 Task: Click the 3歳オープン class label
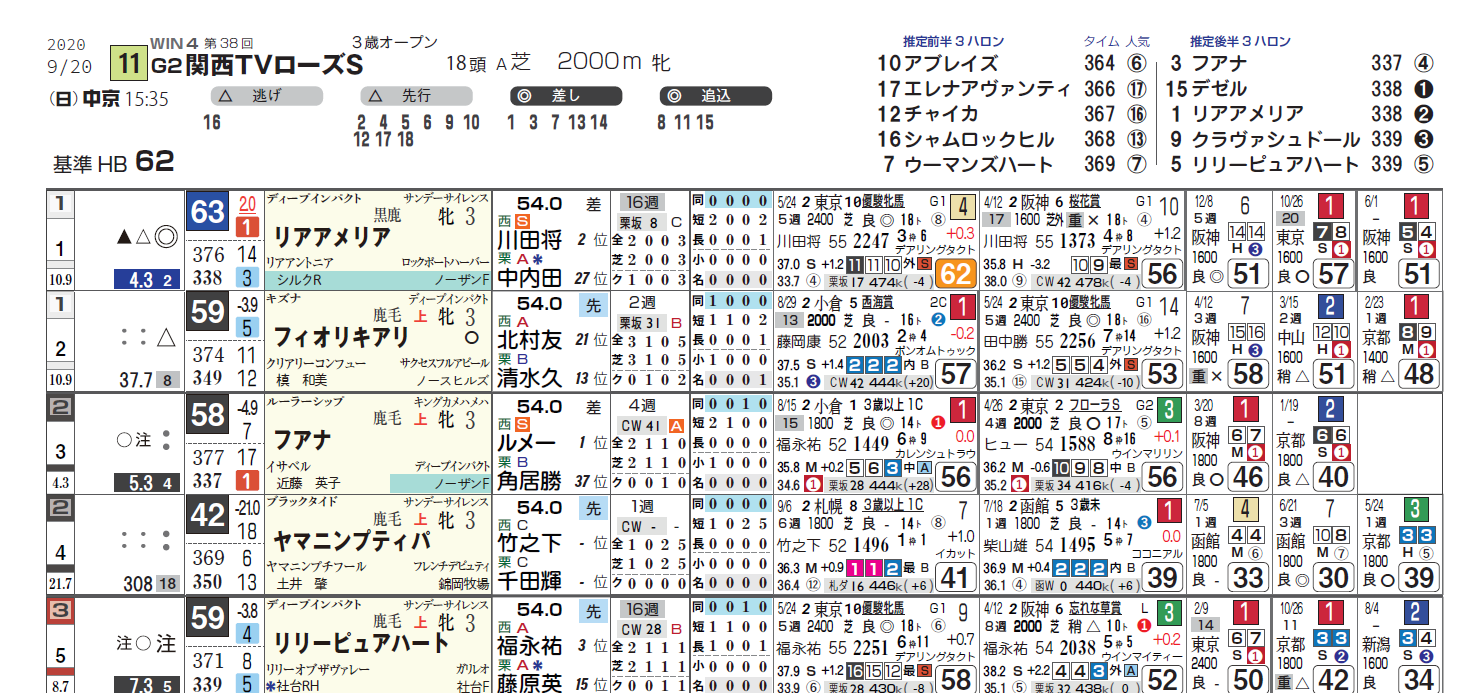coord(394,42)
